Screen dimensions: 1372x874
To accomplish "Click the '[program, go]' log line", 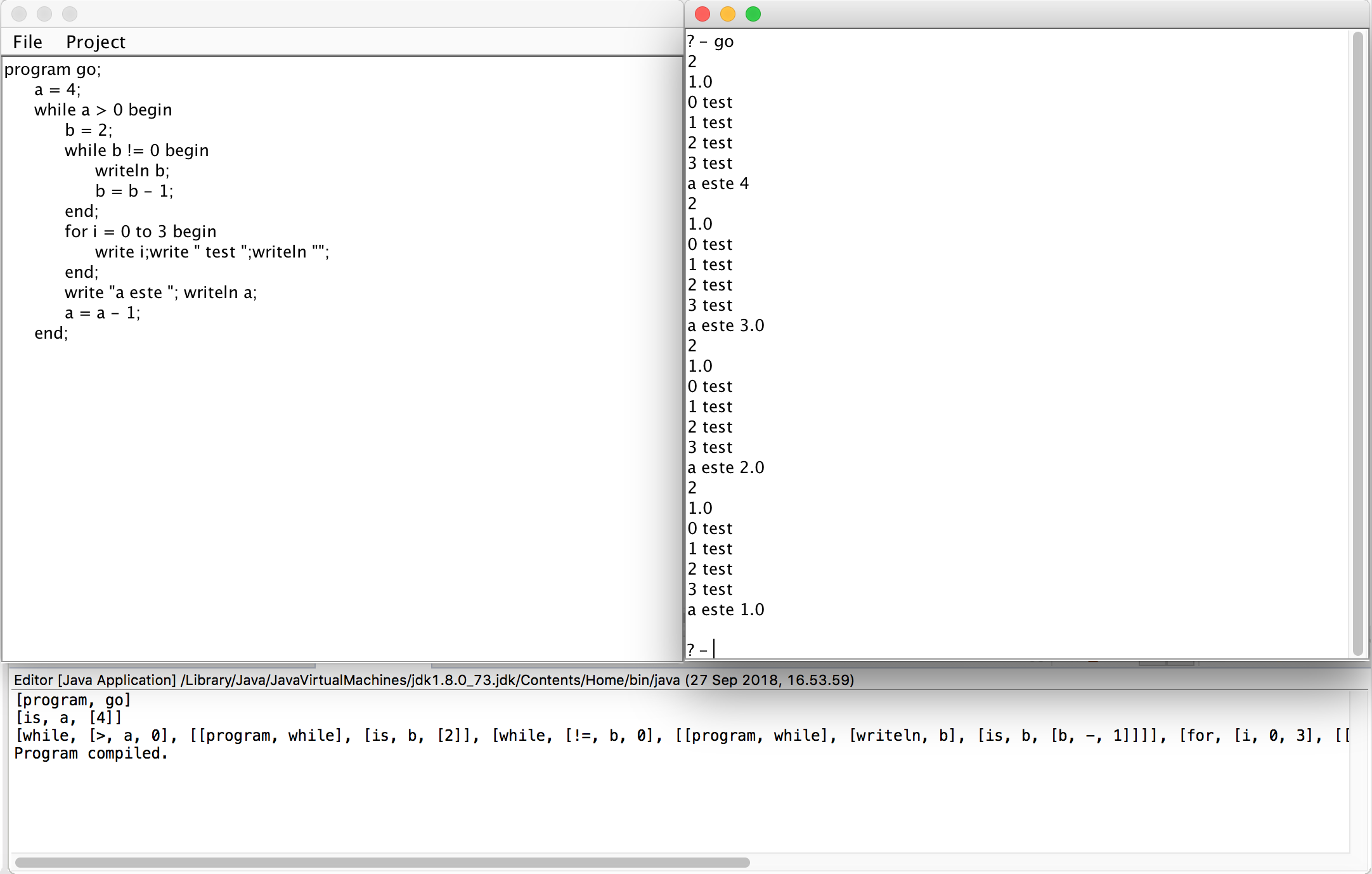I will [73, 700].
